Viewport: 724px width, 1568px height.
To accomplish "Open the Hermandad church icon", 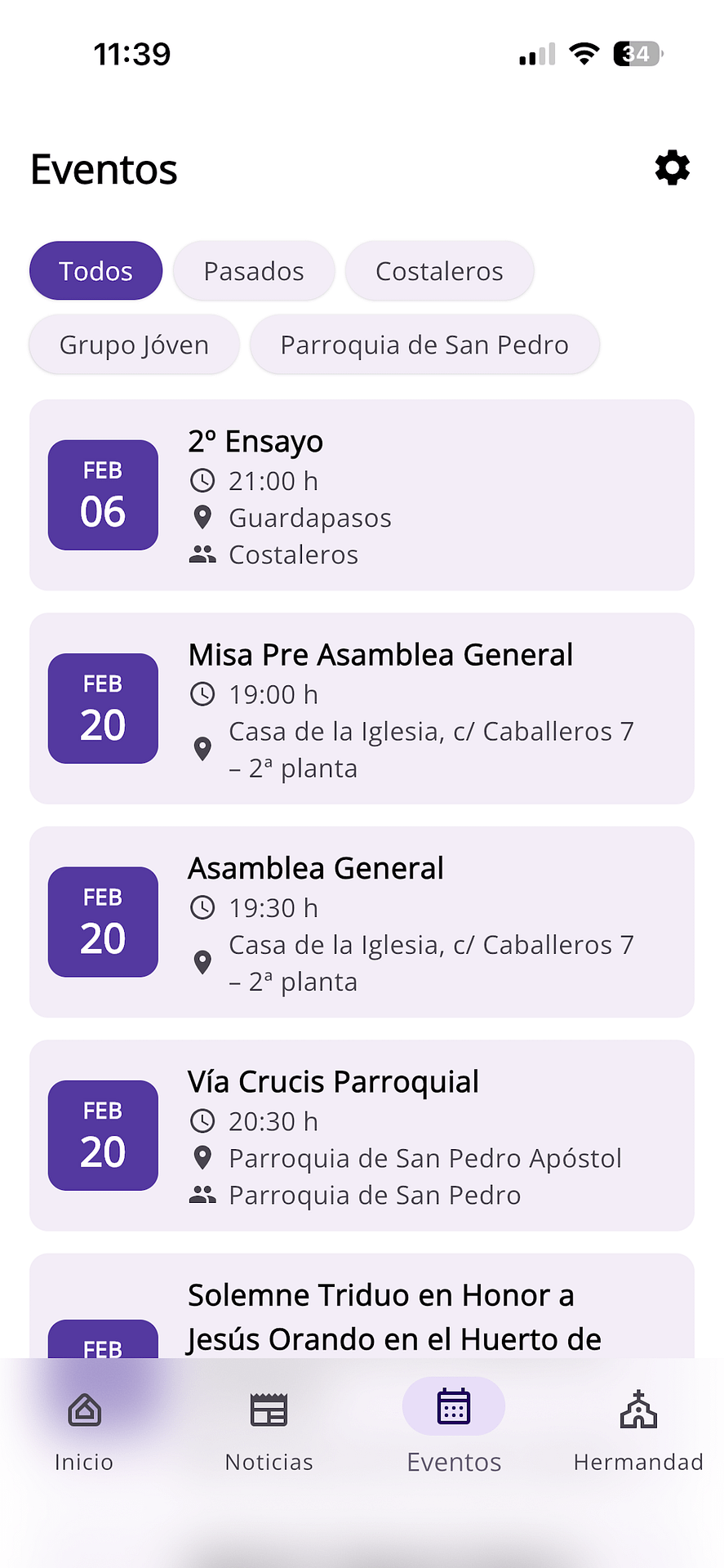I will click(638, 1410).
